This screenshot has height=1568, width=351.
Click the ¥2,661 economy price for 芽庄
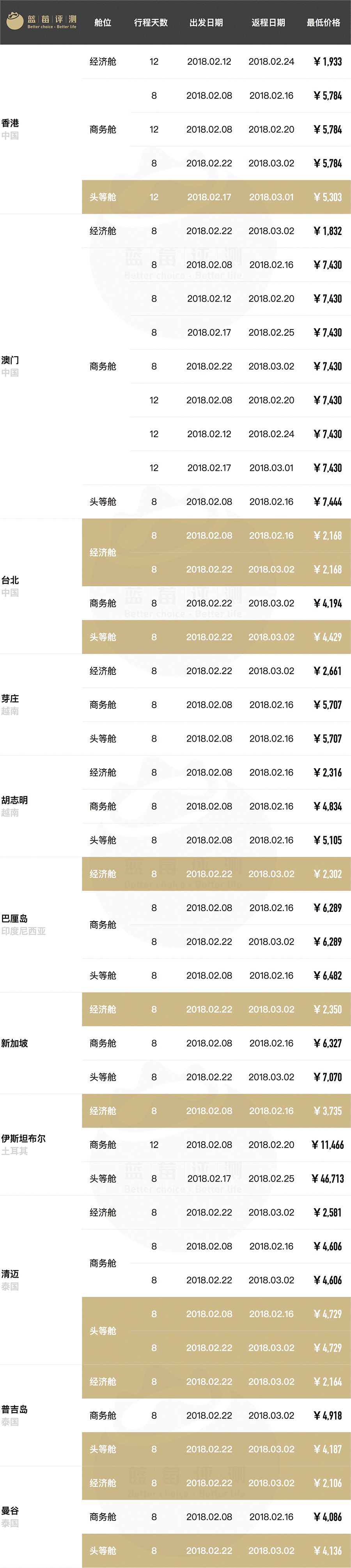point(327,671)
